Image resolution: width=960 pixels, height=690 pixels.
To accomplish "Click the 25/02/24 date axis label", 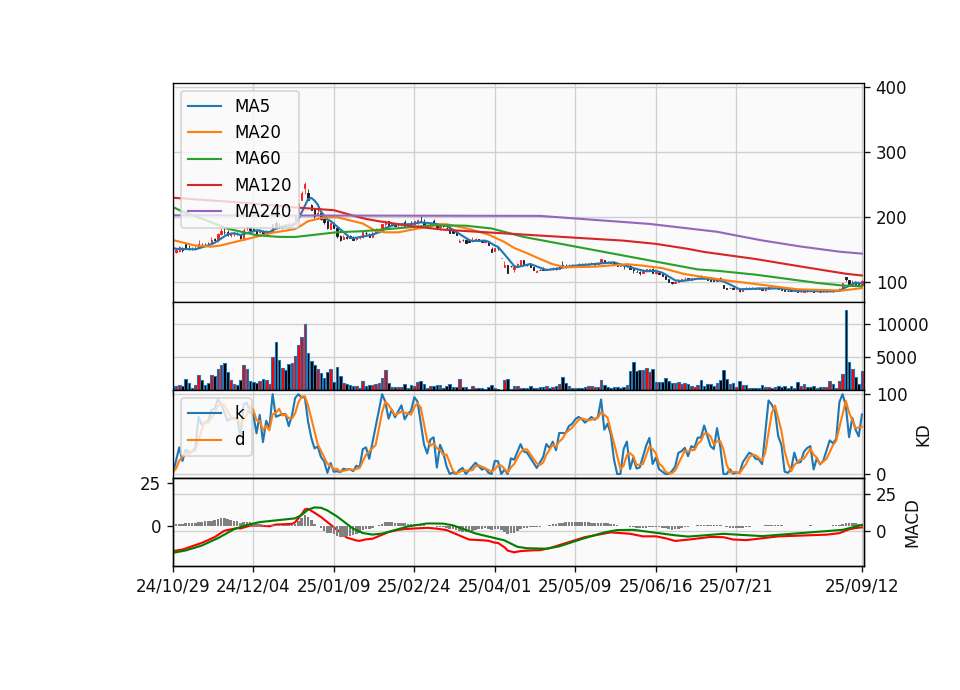I will click(x=413, y=586).
